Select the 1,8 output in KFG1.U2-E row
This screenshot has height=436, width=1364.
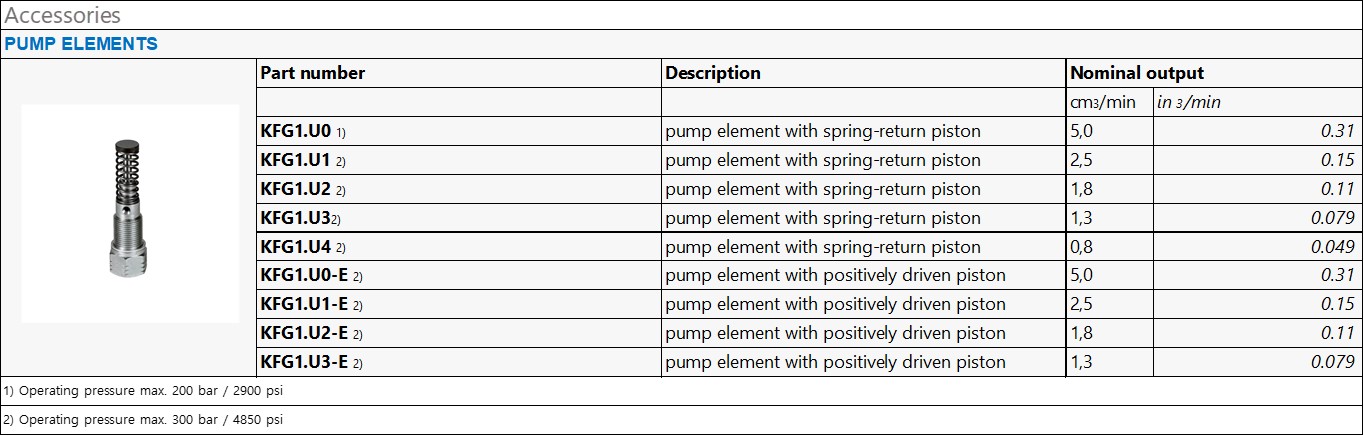[x=1082, y=333]
